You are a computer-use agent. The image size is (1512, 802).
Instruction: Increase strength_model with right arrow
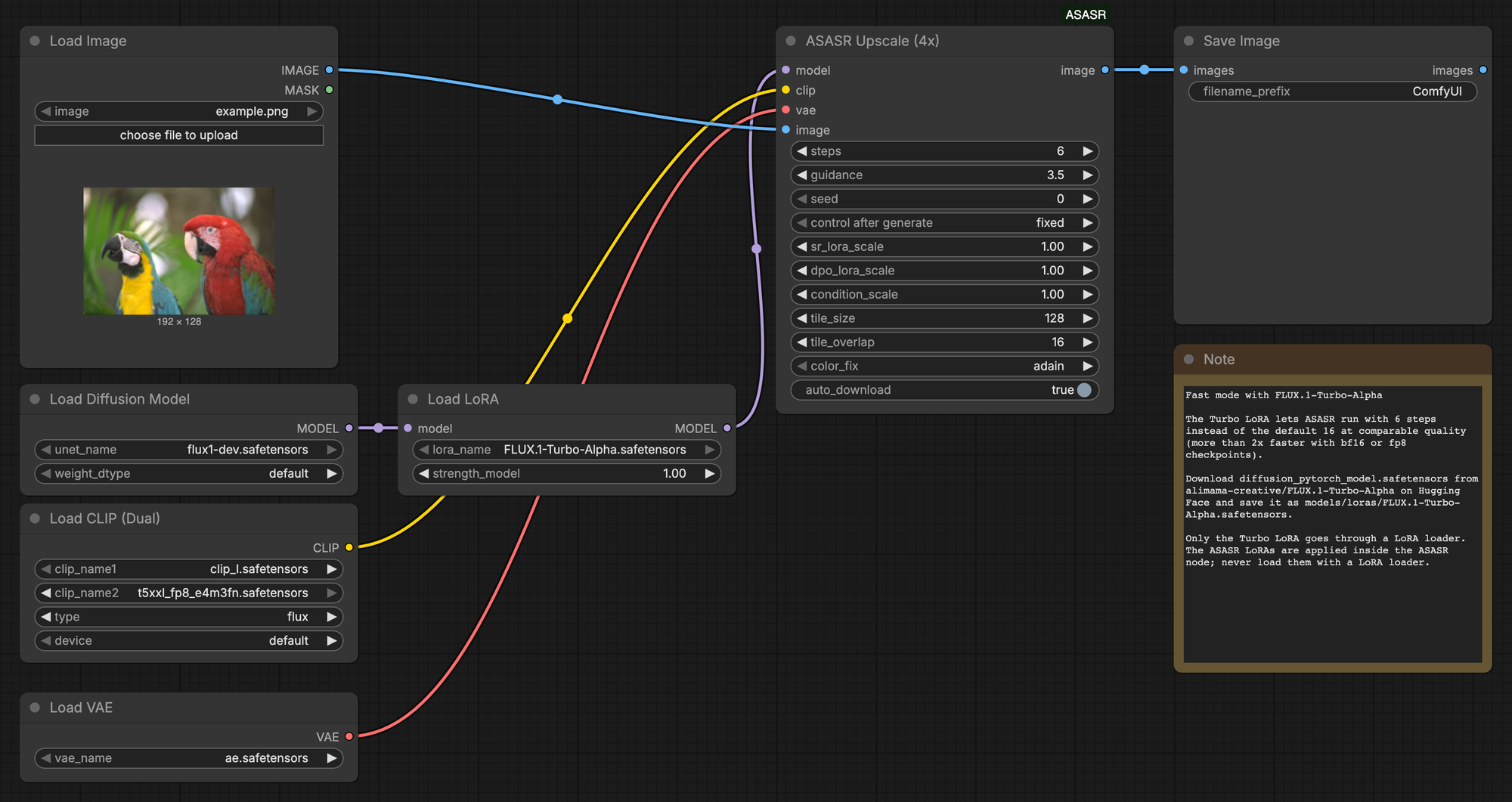coord(709,474)
